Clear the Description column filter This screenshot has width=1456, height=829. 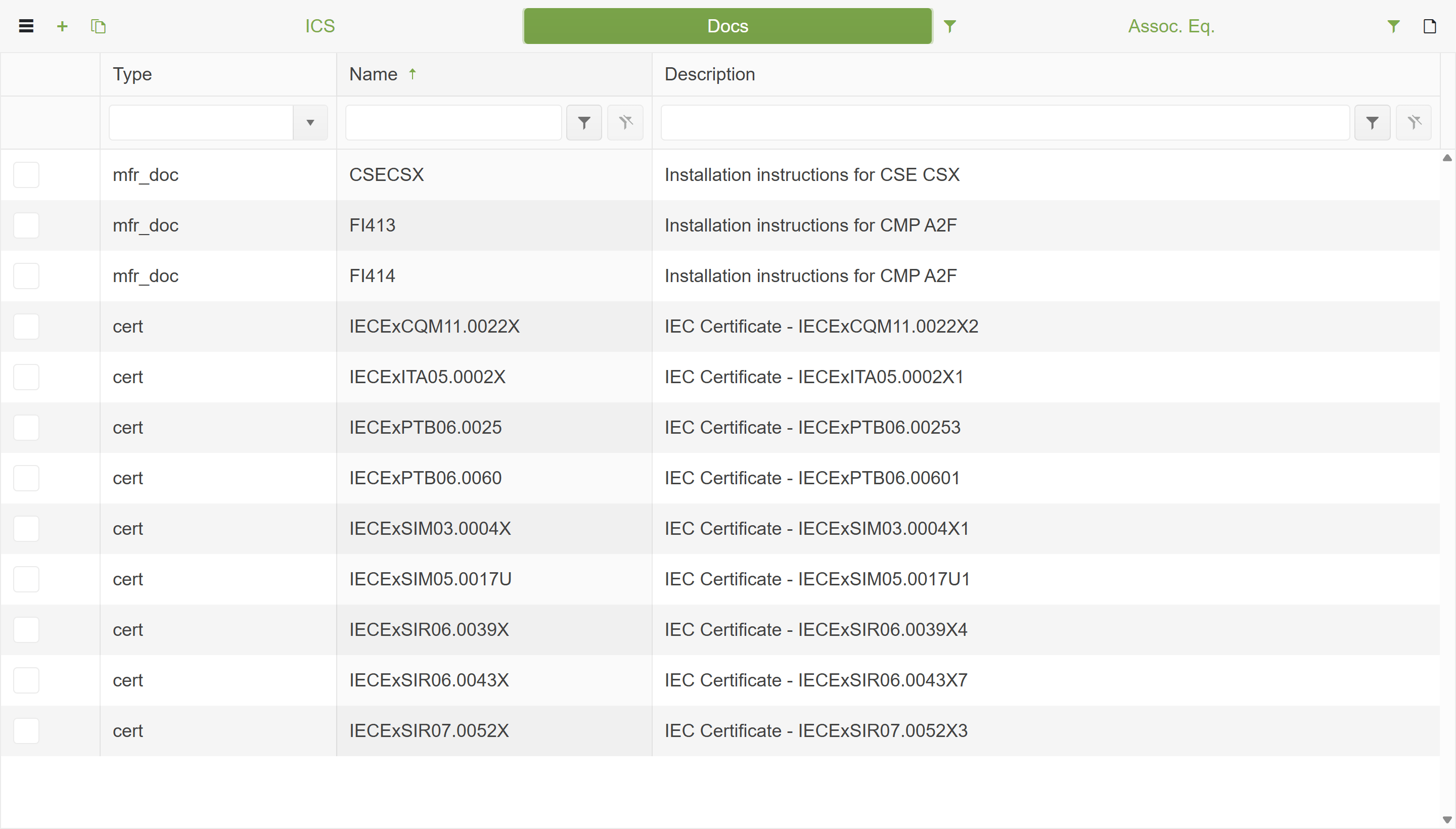[1414, 122]
